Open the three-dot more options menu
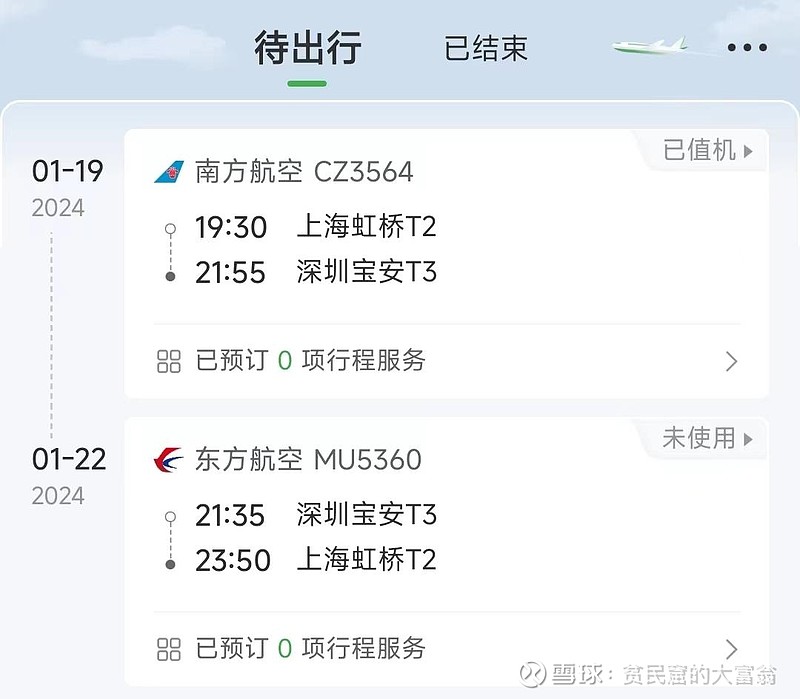The image size is (800, 699). [x=747, y=47]
